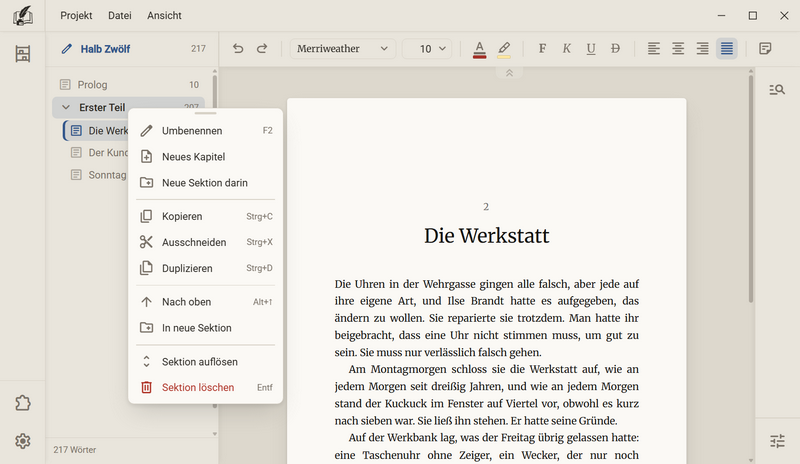Select Ausschneiden menu entry
This screenshot has width=800, height=464.
tap(206, 242)
